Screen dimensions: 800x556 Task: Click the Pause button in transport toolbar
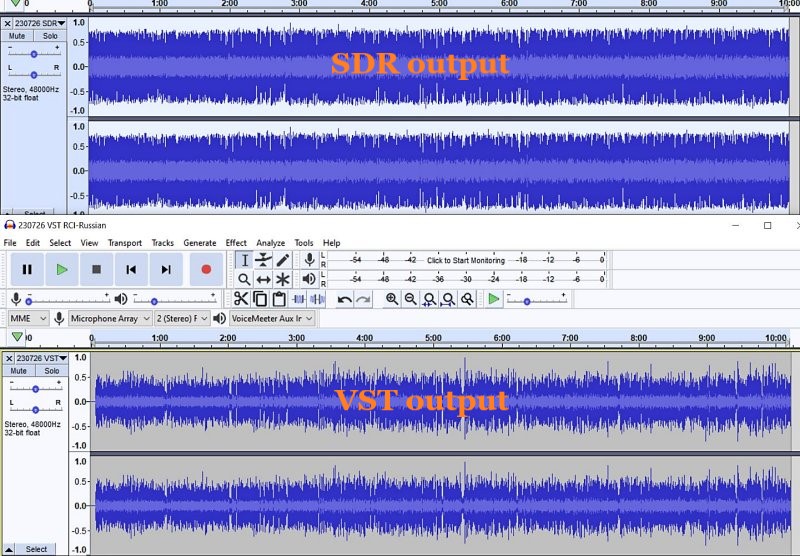point(27,269)
